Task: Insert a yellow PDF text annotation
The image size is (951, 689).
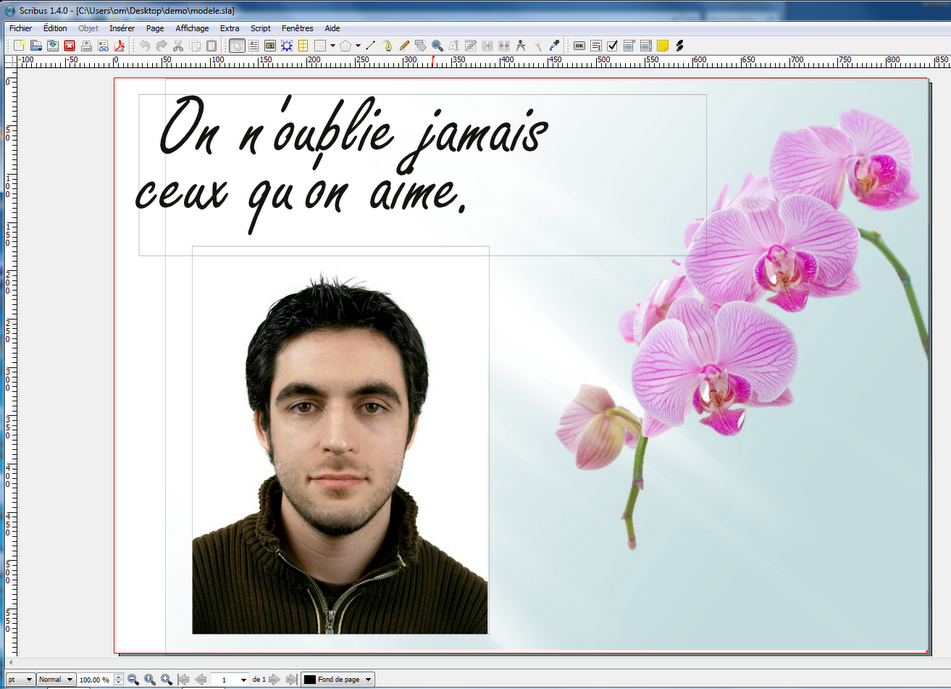Action: 662,45
